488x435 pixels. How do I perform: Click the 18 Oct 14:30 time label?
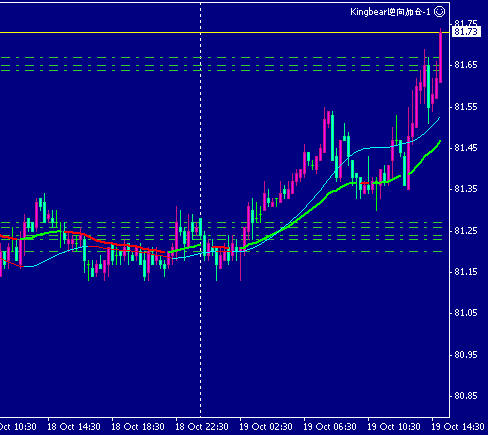[74, 427]
